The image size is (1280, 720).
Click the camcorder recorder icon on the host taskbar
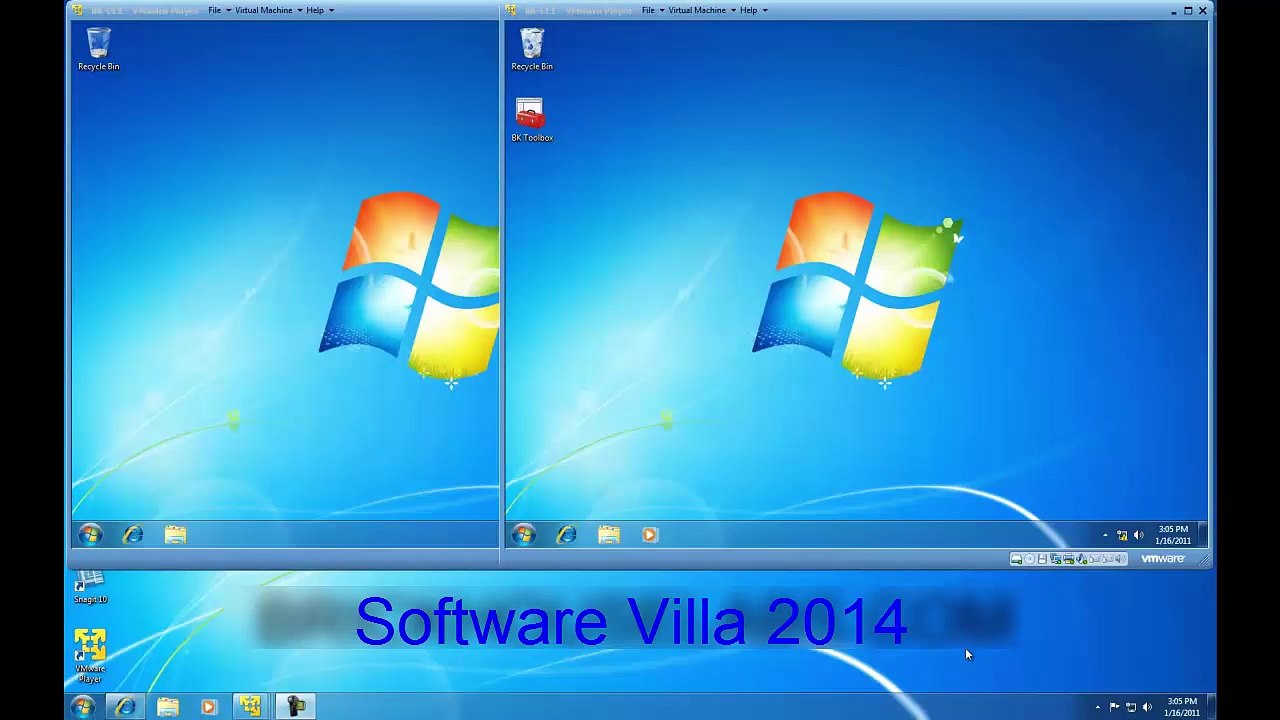pos(296,707)
